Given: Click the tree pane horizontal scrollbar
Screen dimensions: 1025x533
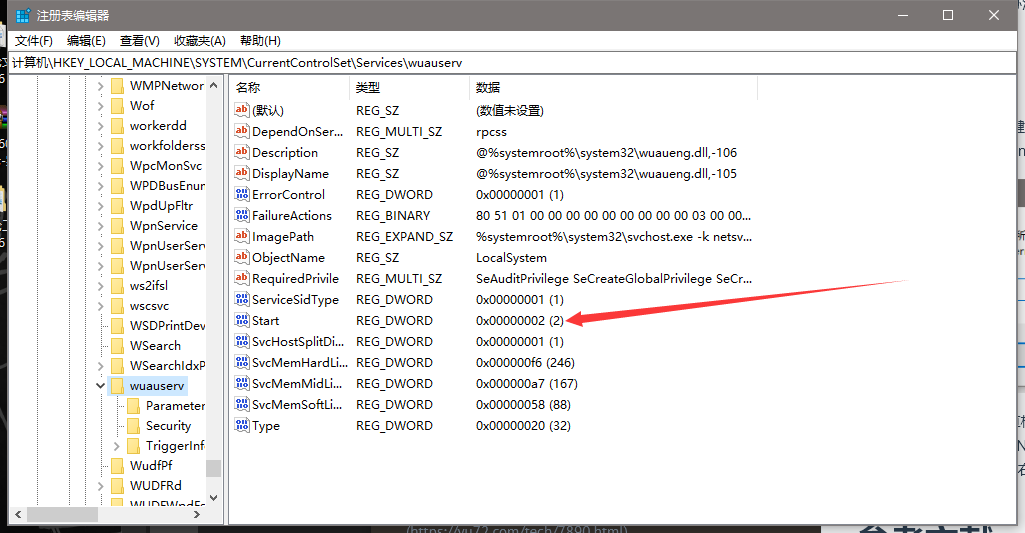Looking at the screenshot, I should (x=110, y=515).
